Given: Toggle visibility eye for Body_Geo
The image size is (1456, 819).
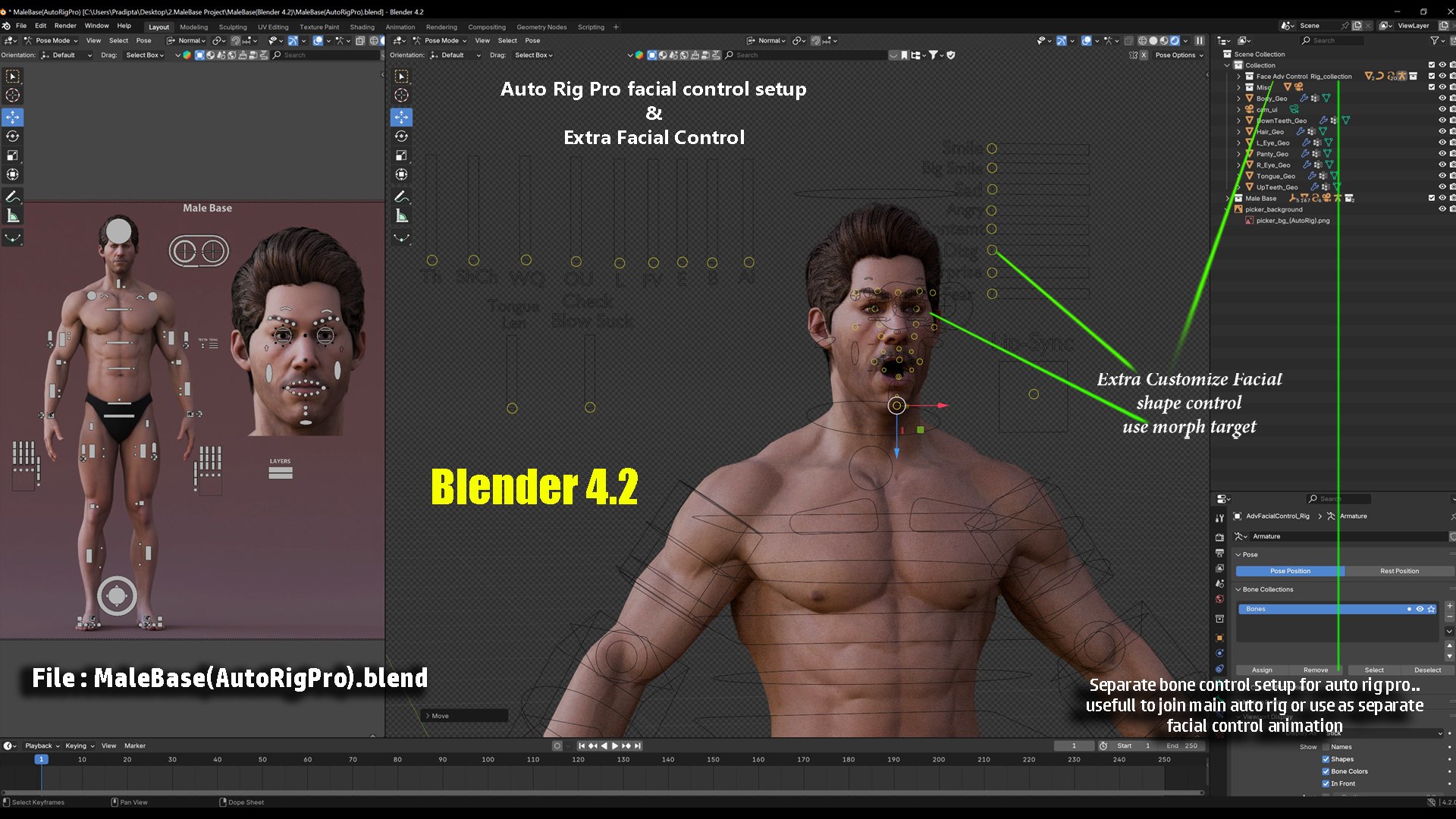Looking at the screenshot, I should [1442, 99].
